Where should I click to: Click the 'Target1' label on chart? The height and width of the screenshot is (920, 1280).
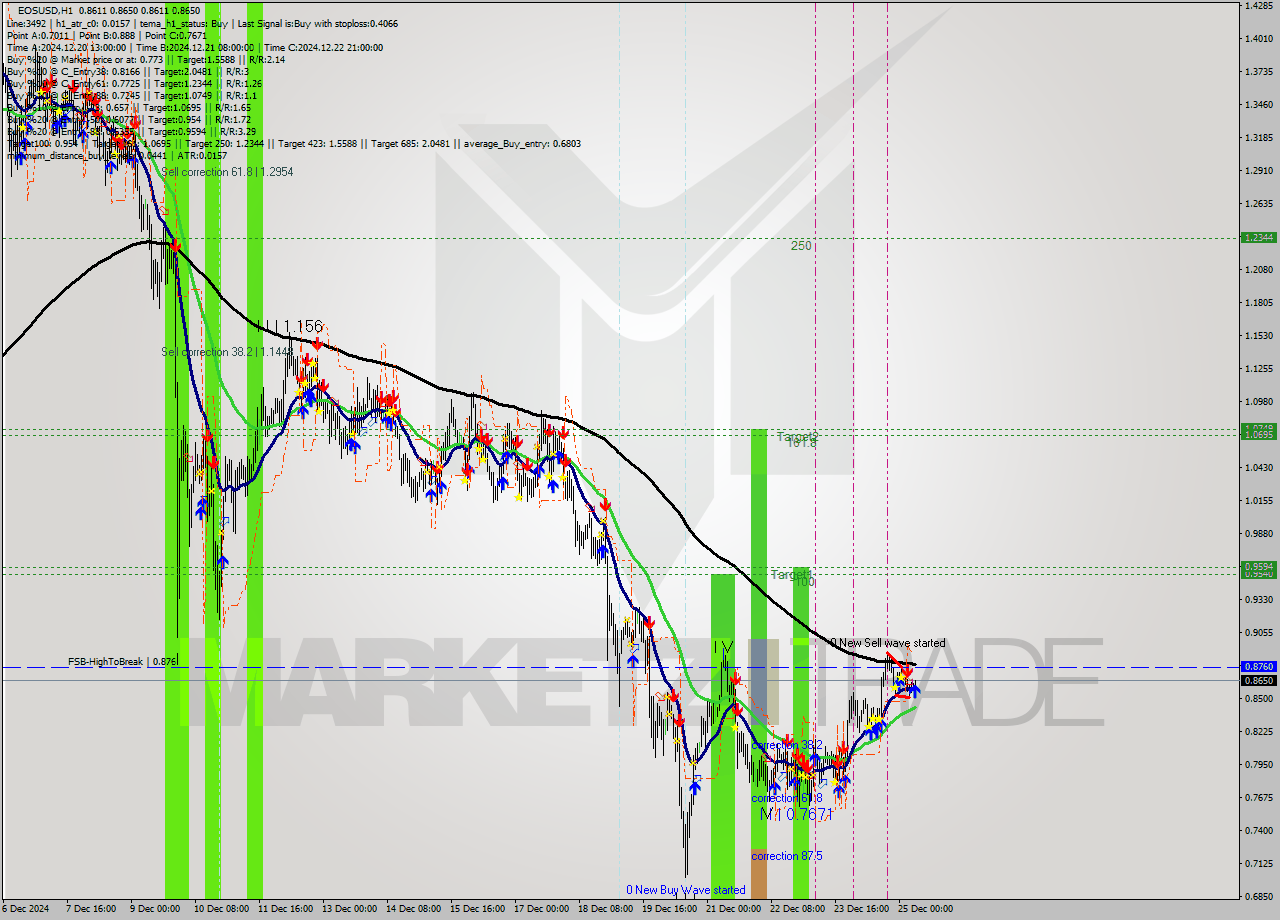(790, 574)
